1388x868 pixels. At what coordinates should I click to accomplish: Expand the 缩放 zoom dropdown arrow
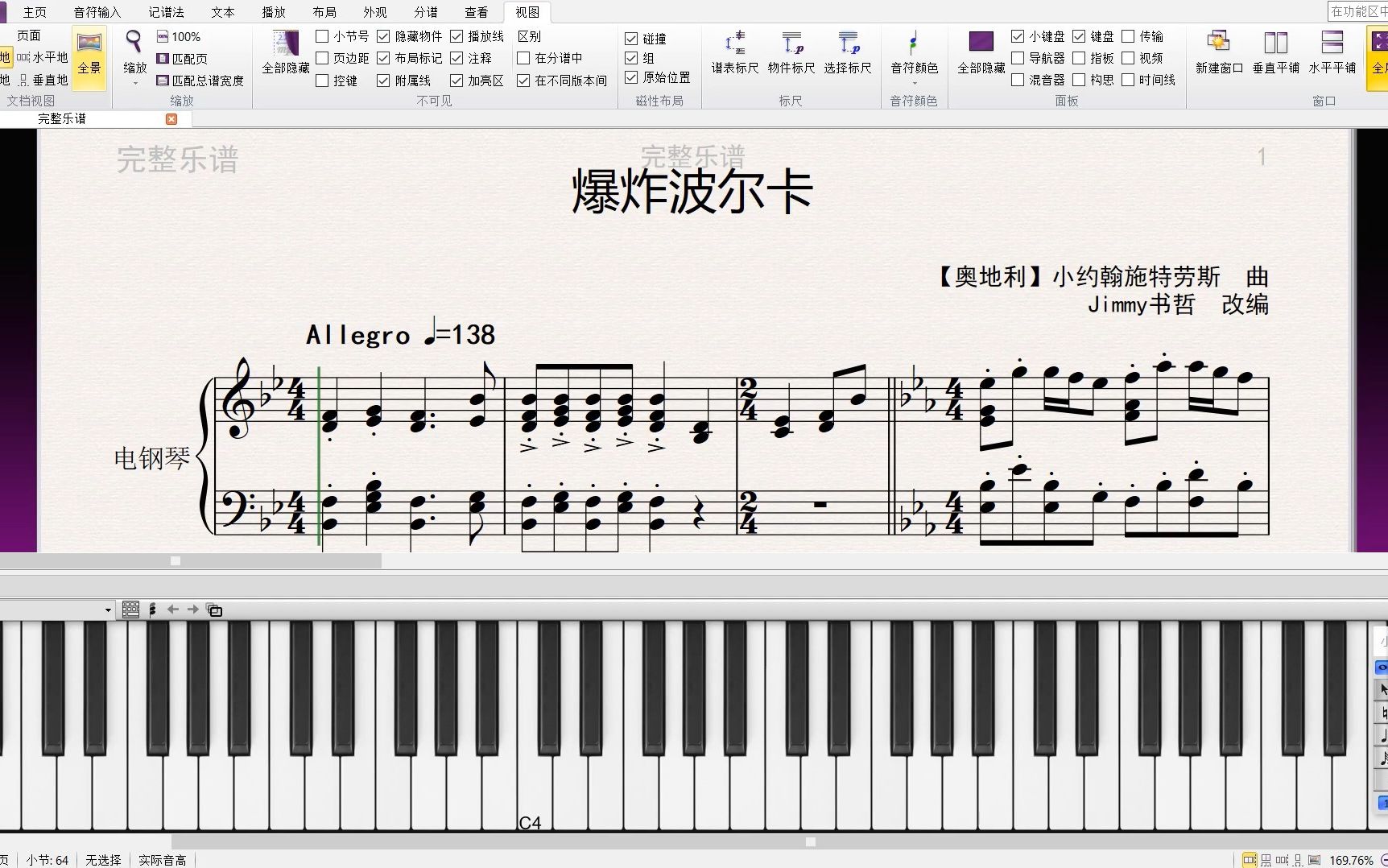click(x=134, y=83)
